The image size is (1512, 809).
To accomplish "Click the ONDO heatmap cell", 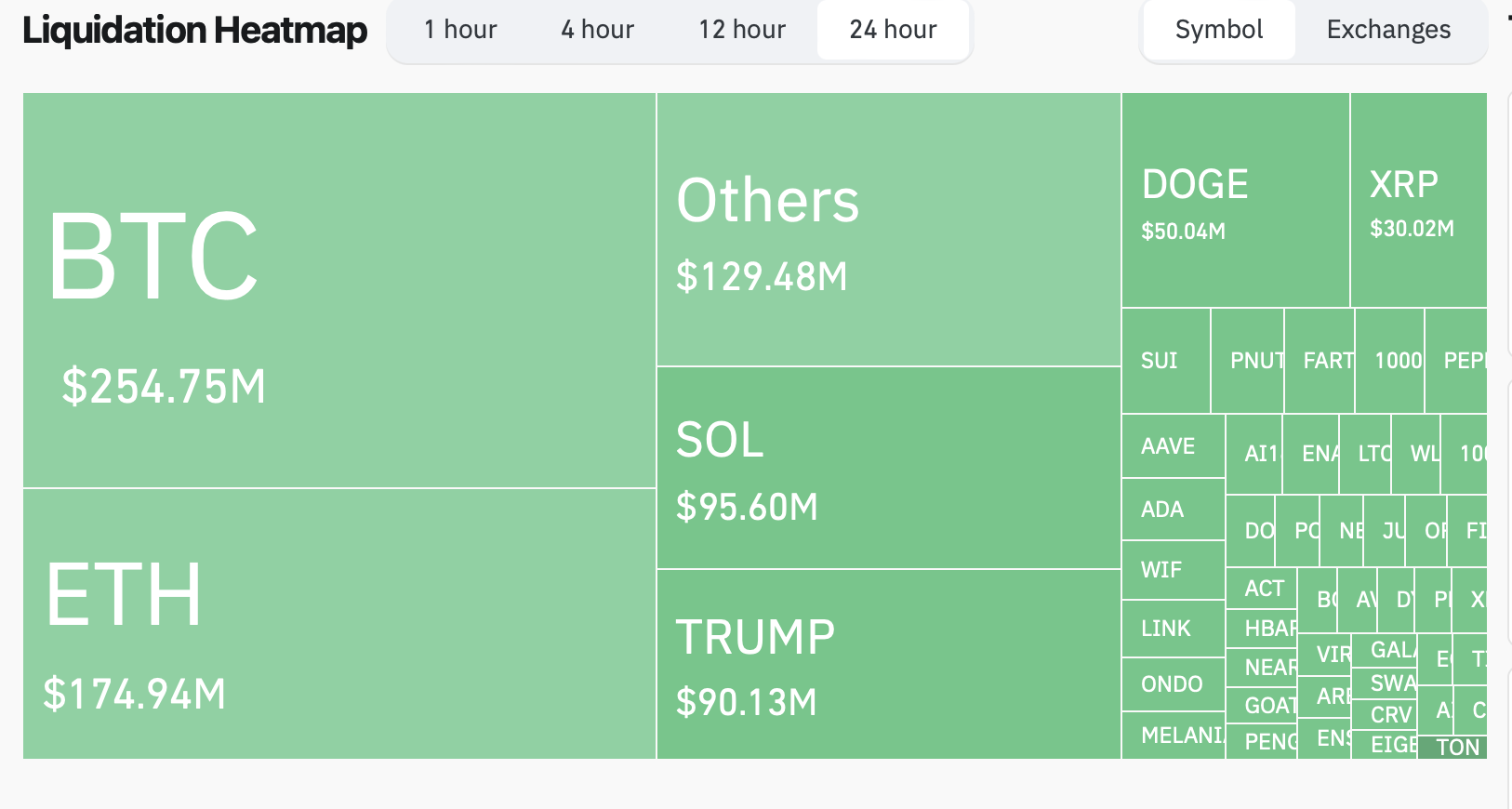I will pos(1174,684).
